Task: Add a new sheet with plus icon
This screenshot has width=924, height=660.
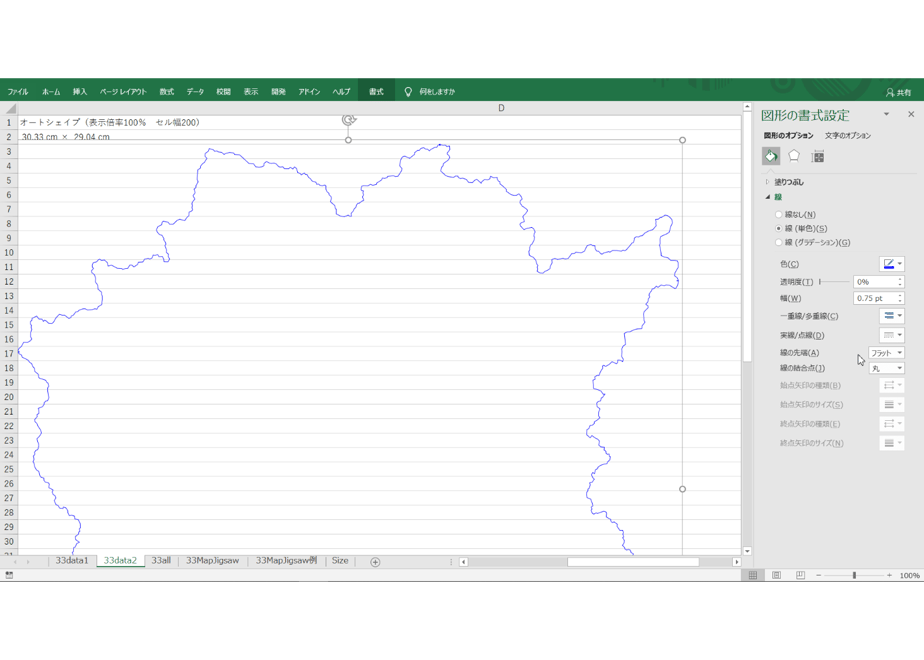Action: pos(375,562)
